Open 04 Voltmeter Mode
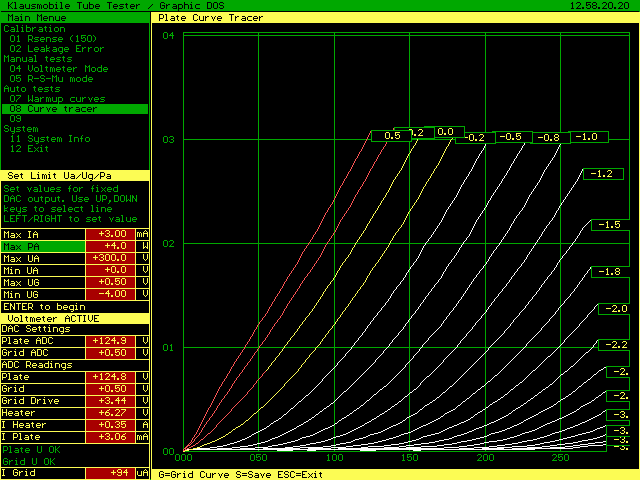This screenshot has width=640, height=480. coord(59,69)
